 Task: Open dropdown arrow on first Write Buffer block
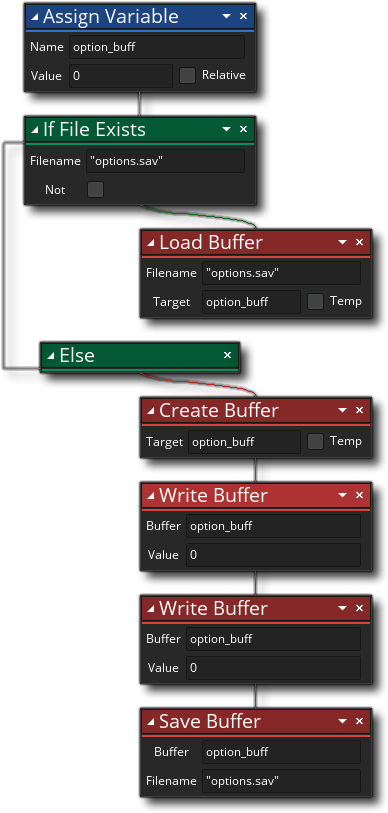coord(342,496)
